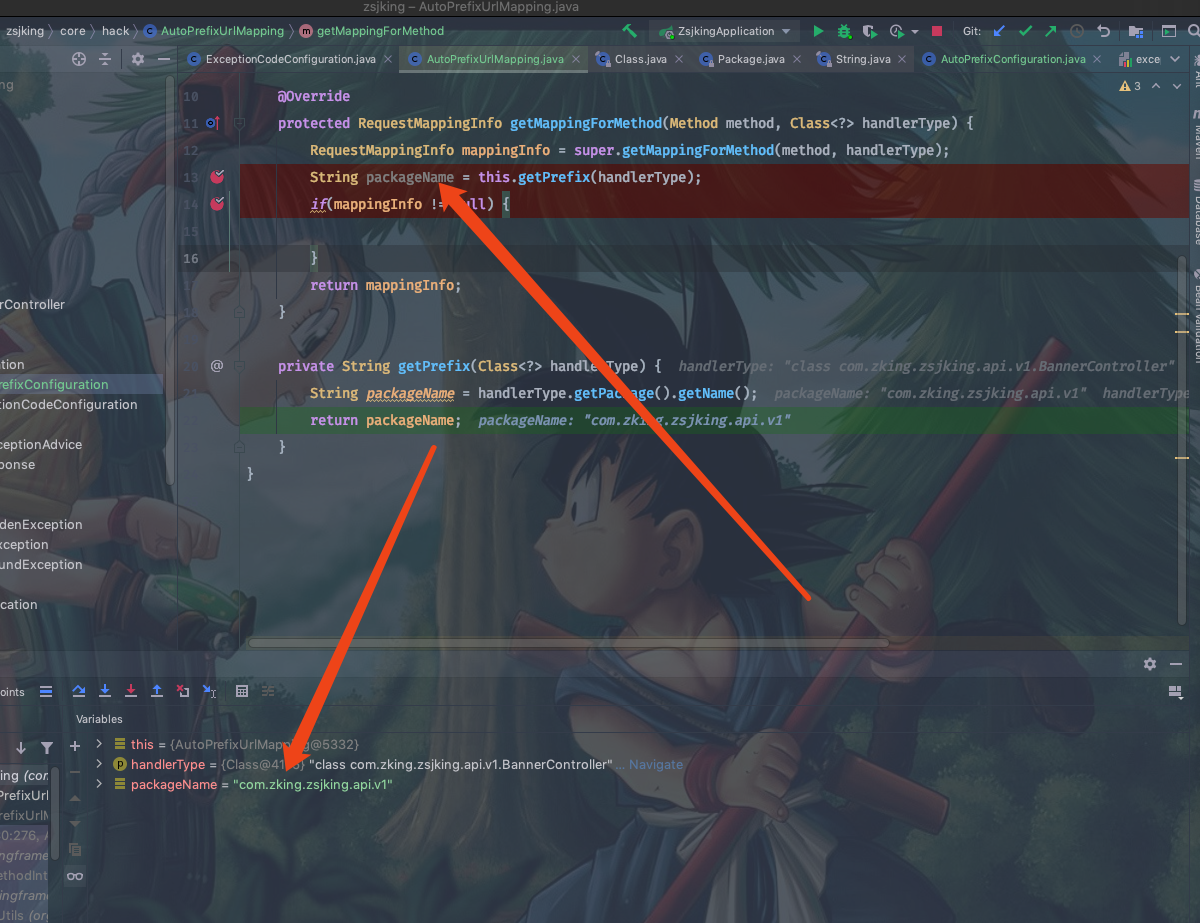Restore layout icon in debug panel
Viewport: 1200px width, 923px height.
pyautogui.click(x=1175, y=692)
